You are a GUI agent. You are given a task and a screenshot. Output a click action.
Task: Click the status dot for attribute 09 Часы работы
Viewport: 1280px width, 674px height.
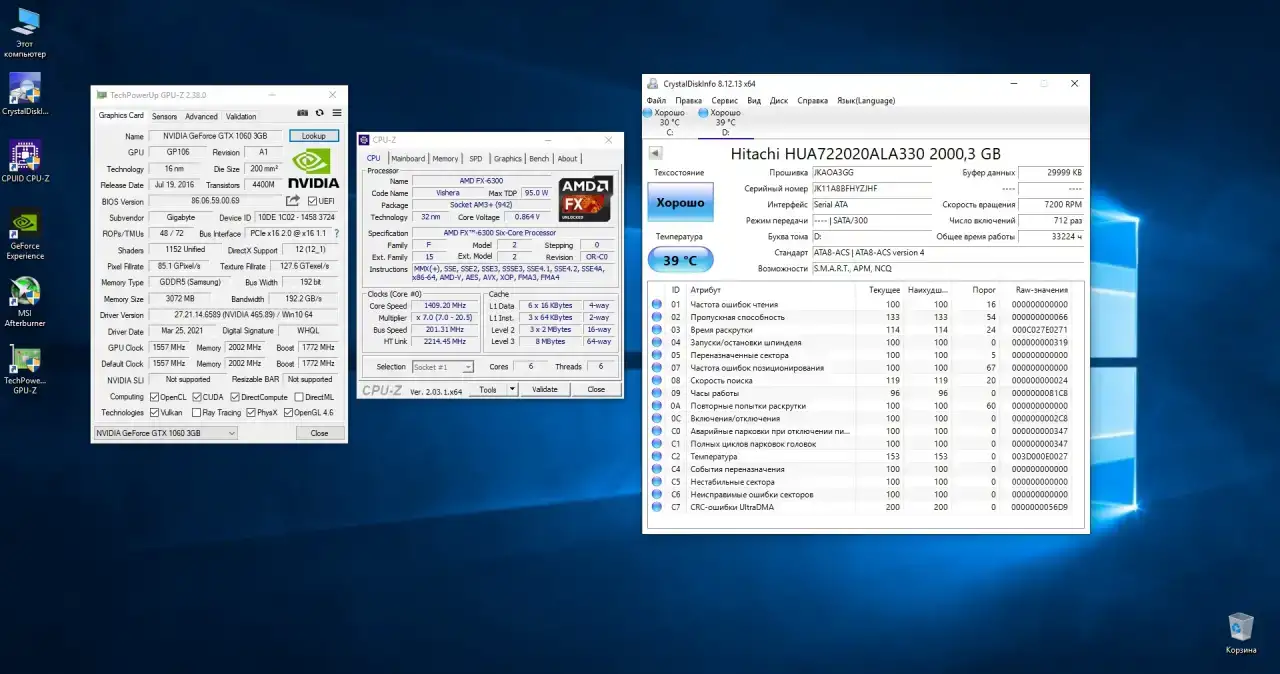pyautogui.click(x=657, y=393)
